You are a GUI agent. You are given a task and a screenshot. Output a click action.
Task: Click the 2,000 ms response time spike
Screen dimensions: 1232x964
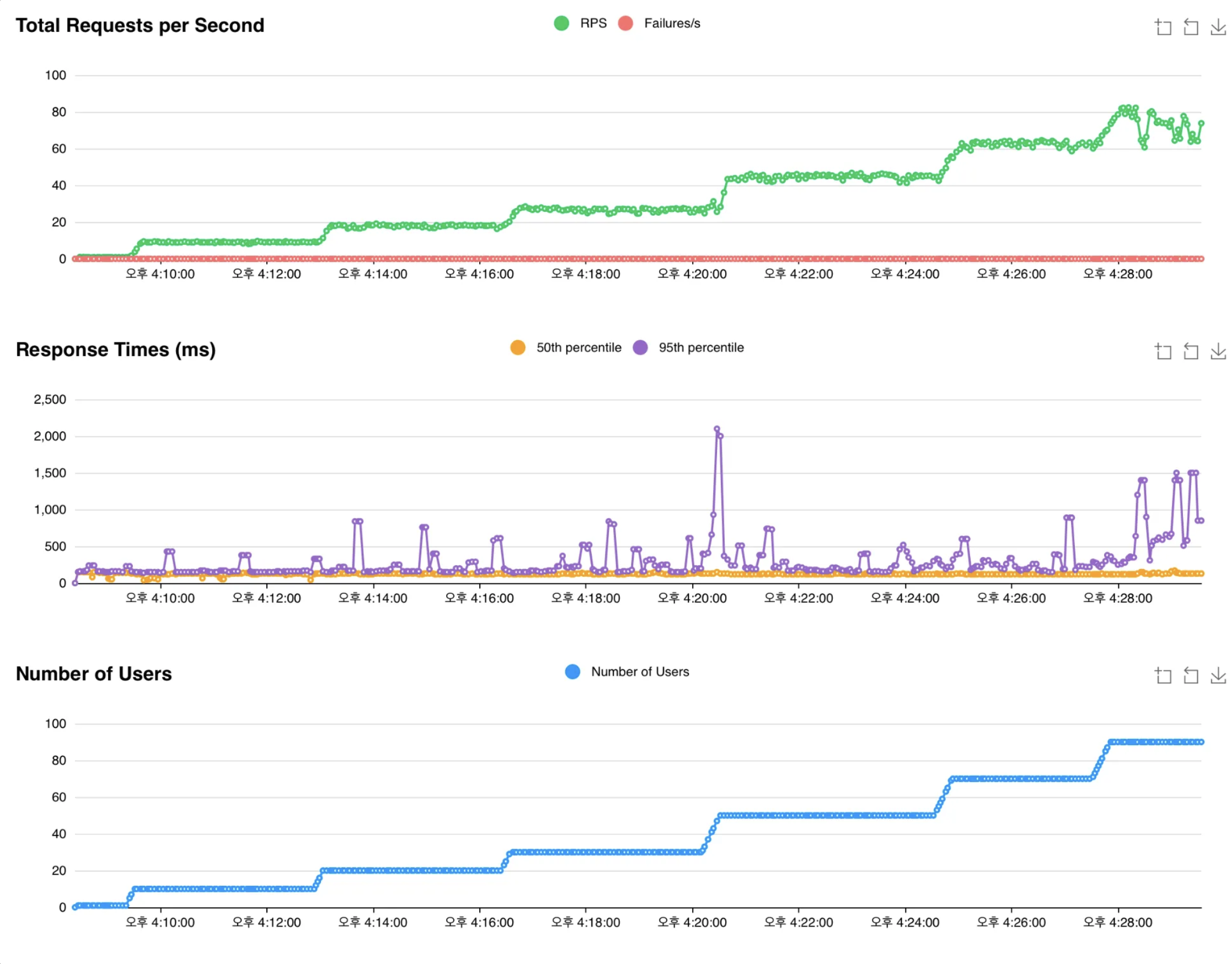click(717, 430)
